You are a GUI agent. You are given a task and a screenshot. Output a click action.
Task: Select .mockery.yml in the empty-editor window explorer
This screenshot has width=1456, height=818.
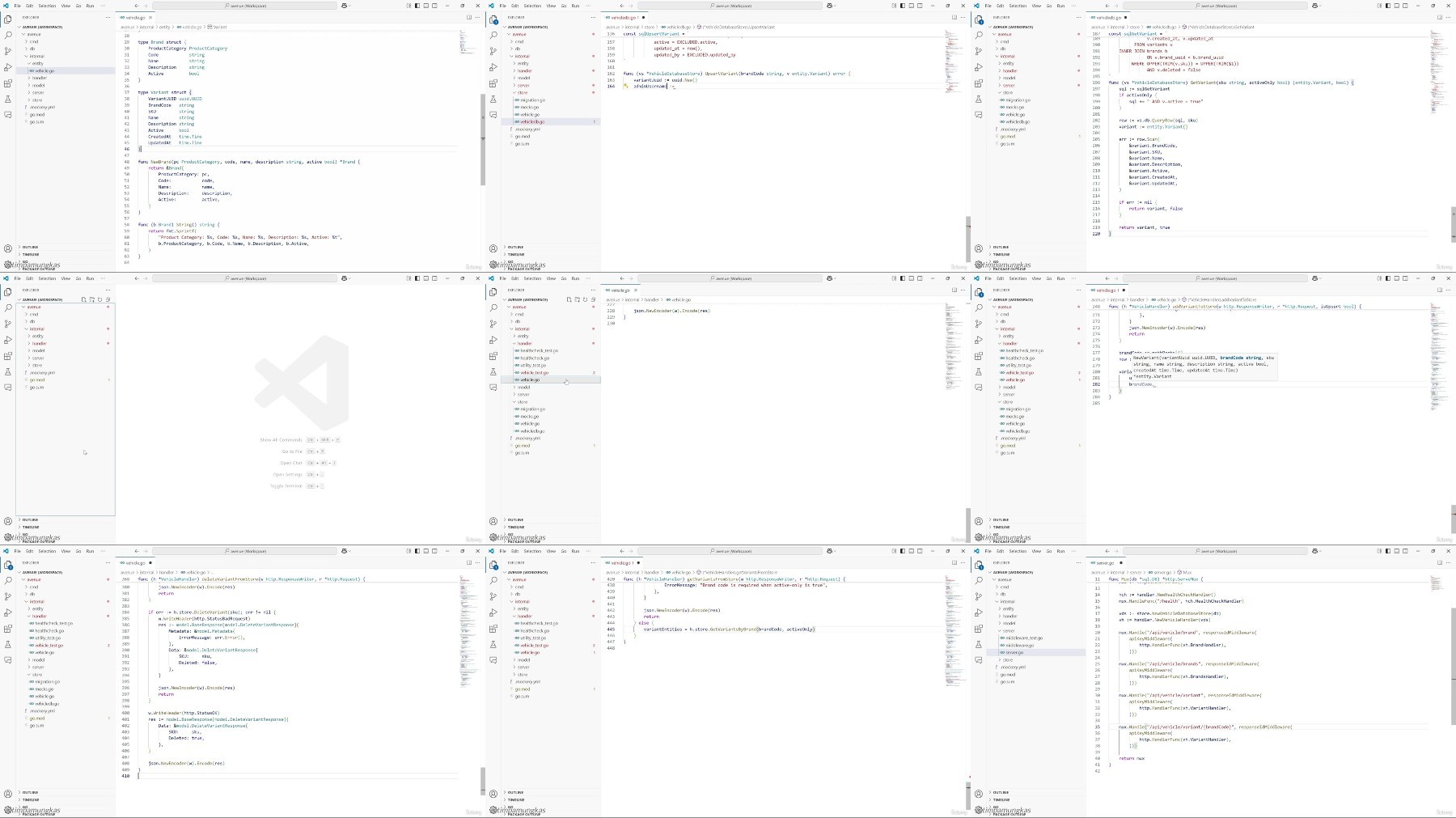[65, 372]
